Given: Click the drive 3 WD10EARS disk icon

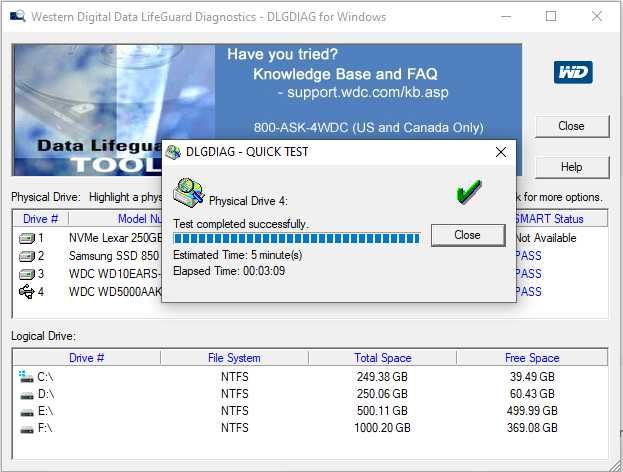Looking at the screenshot, I should click(x=27, y=274).
